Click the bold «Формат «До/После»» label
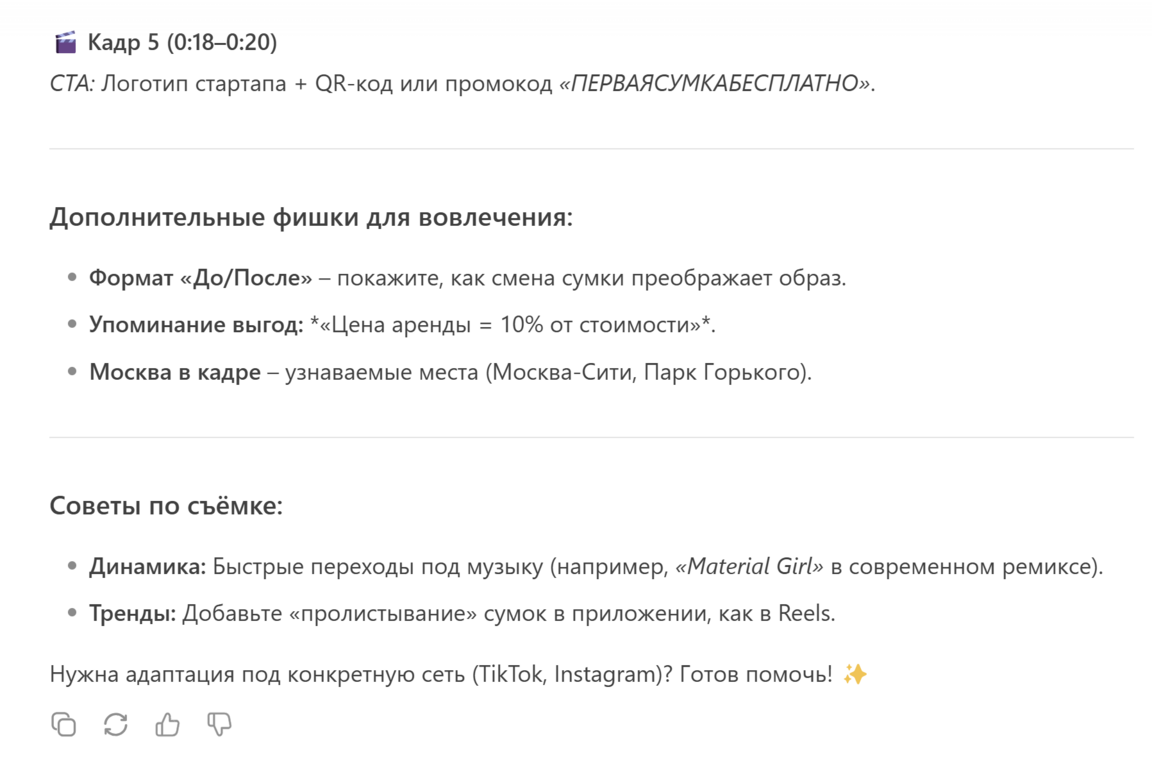This screenshot has height=762, width=1152. (x=200, y=278)
